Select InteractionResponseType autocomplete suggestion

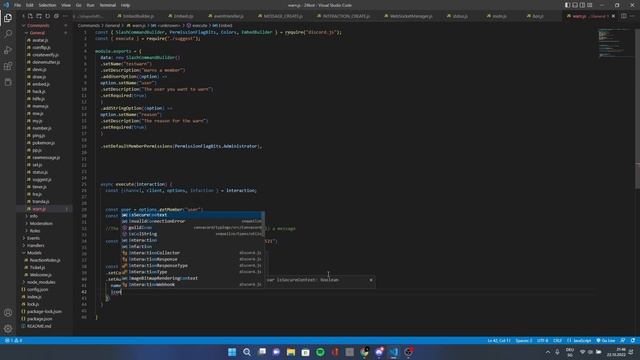pos(192,266)
